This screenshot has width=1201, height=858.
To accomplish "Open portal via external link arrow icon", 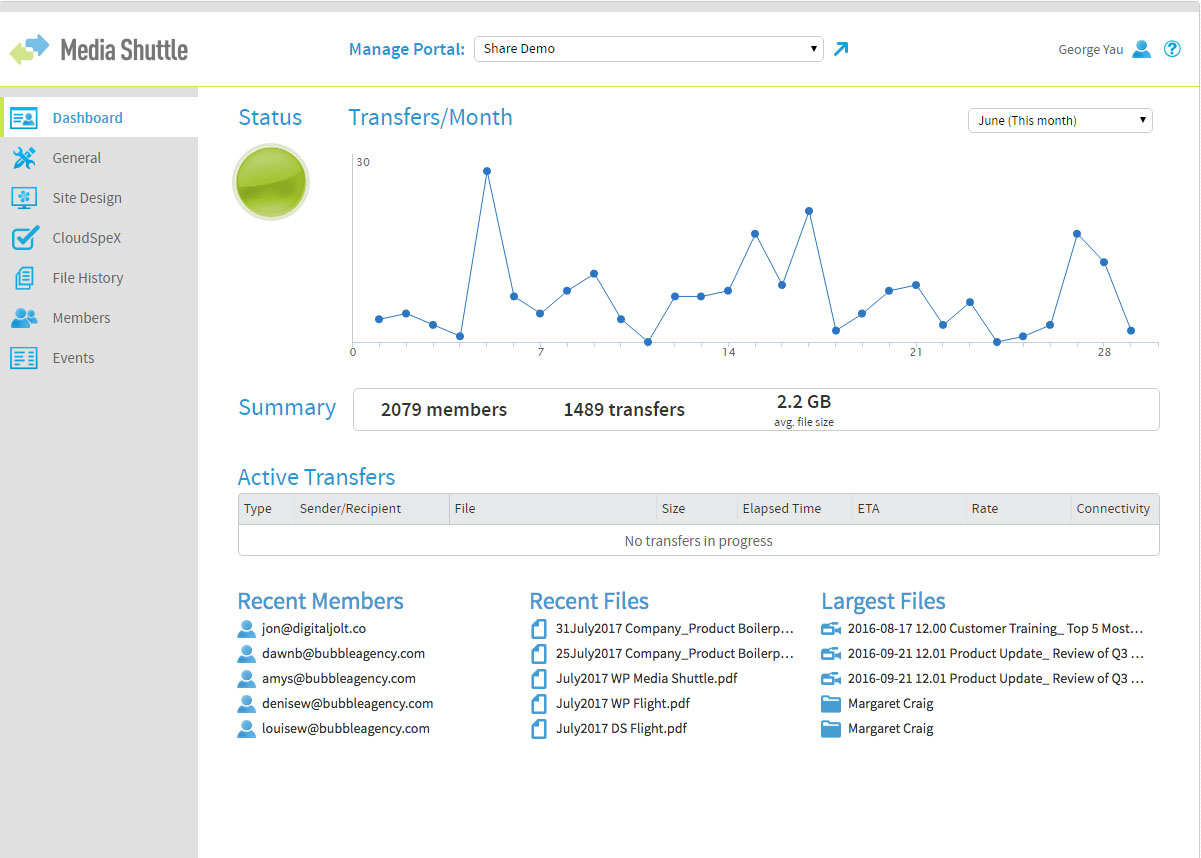I will click(841, 49).
